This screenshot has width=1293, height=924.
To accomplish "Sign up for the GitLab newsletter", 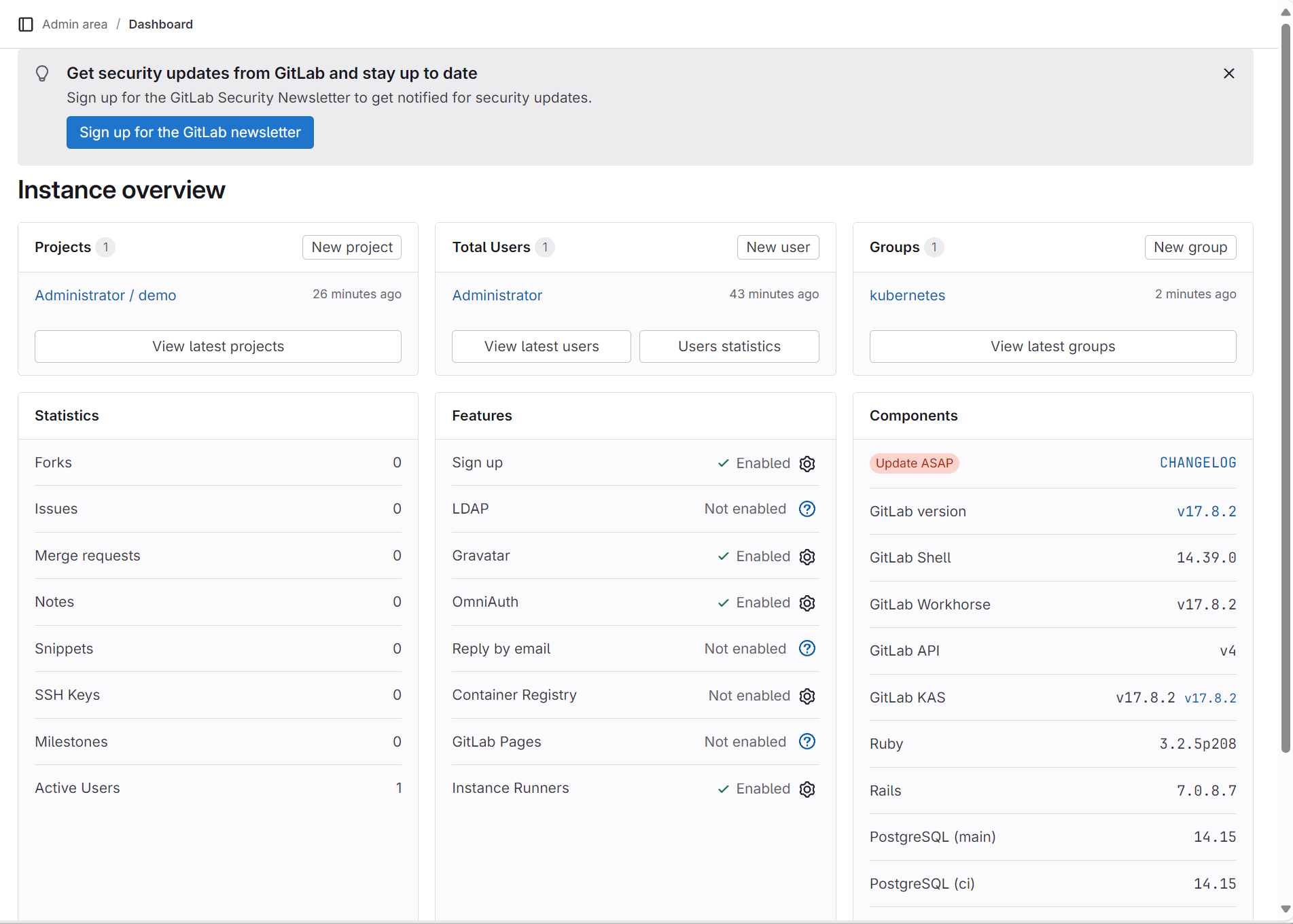I will pos(190,132).
